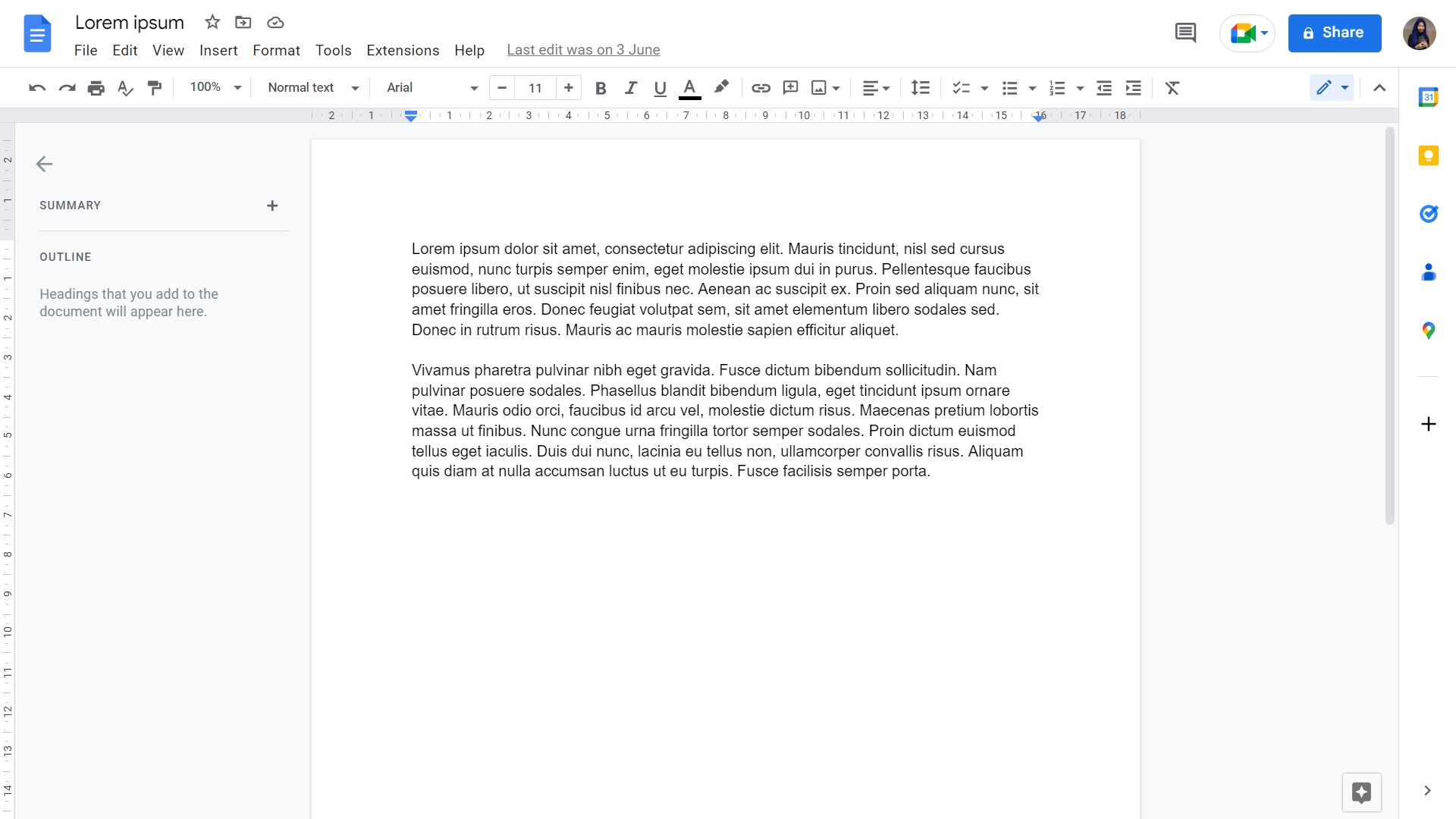This screenshot has width=1456, height=819.
Task: Toggle spell check toolbar option
Action: [126, 87]
